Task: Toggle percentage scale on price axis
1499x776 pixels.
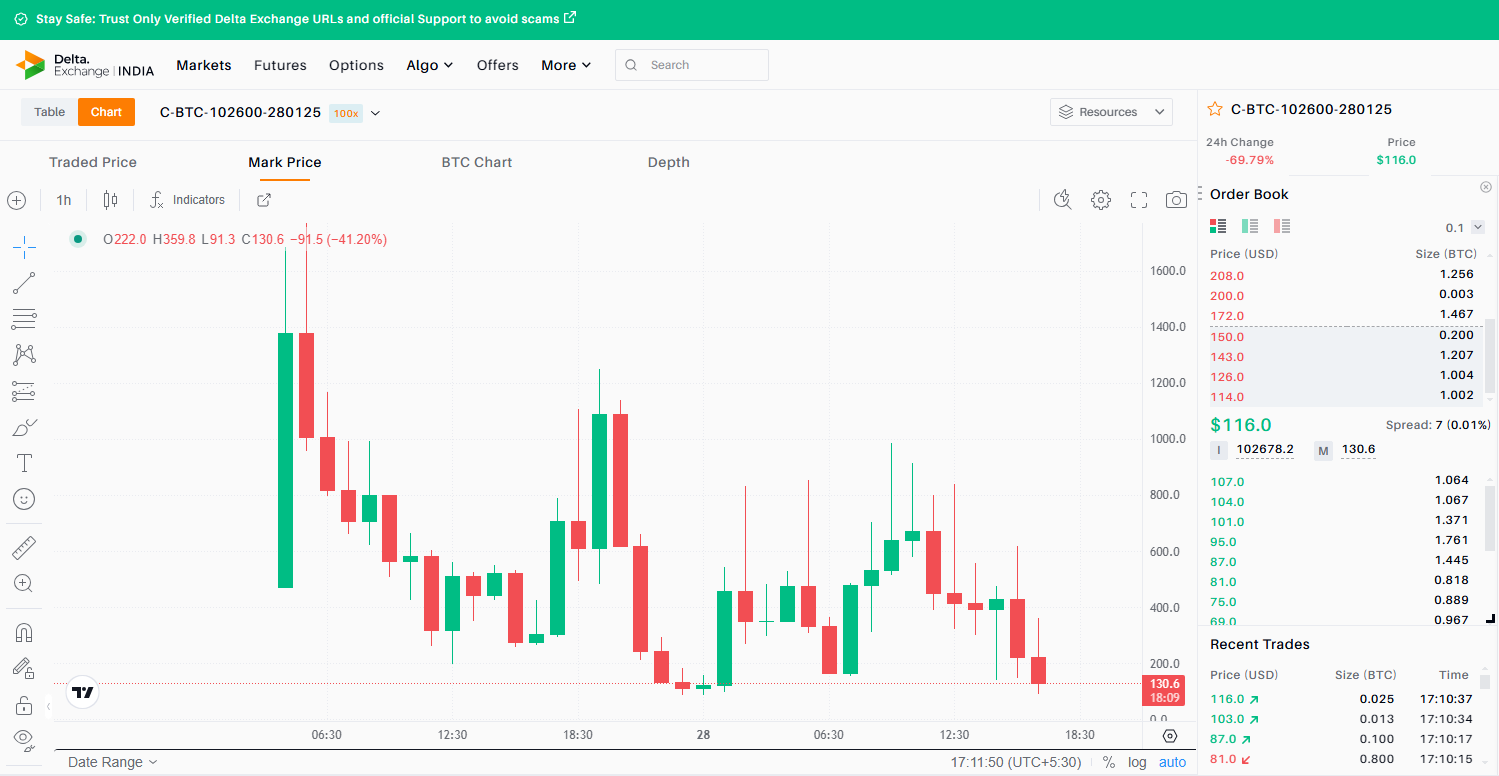Action: (x=1109, y=762)
